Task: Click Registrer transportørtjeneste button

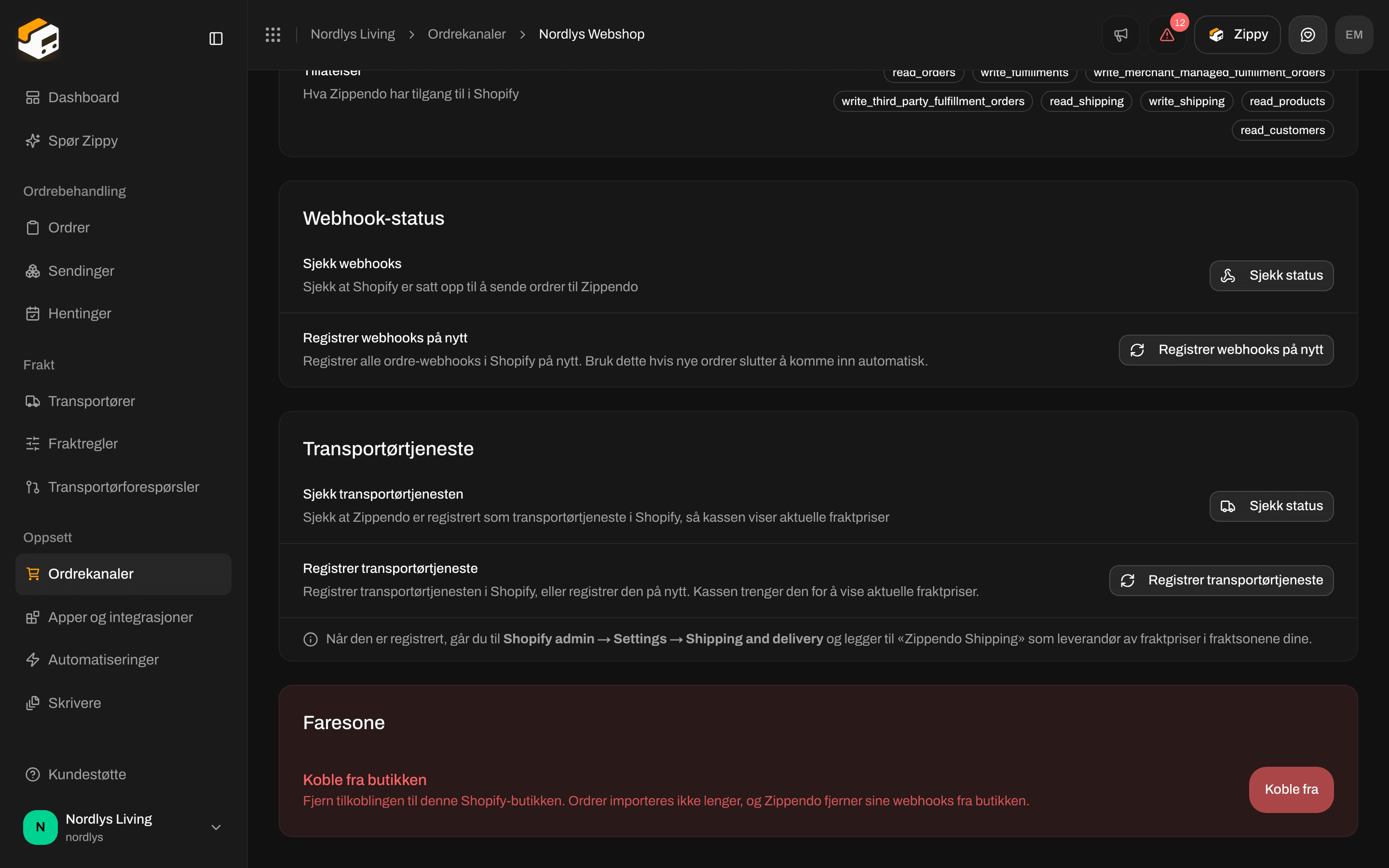Action: point(1221,581)
